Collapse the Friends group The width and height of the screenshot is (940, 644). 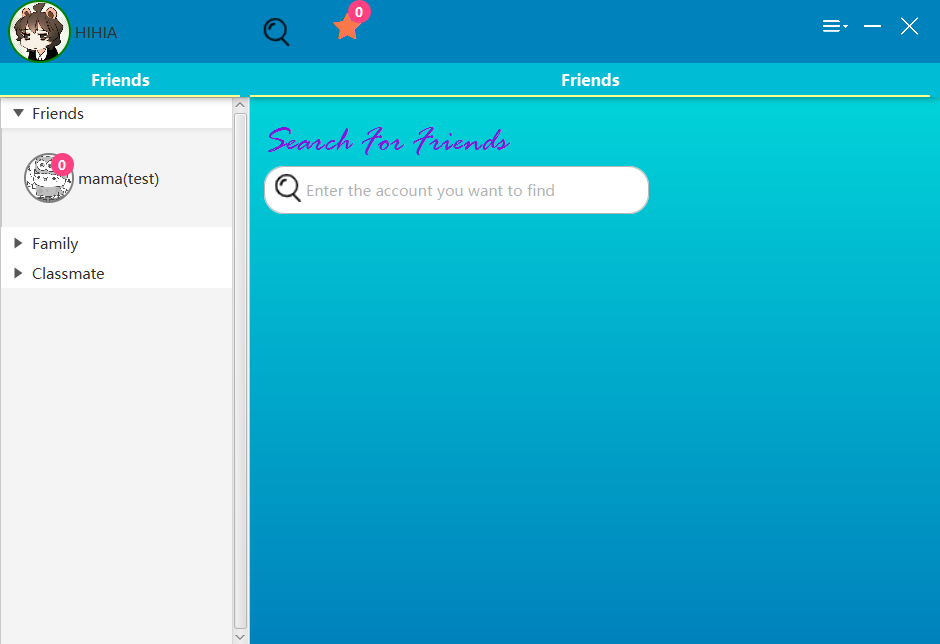(x=19, y=113)
